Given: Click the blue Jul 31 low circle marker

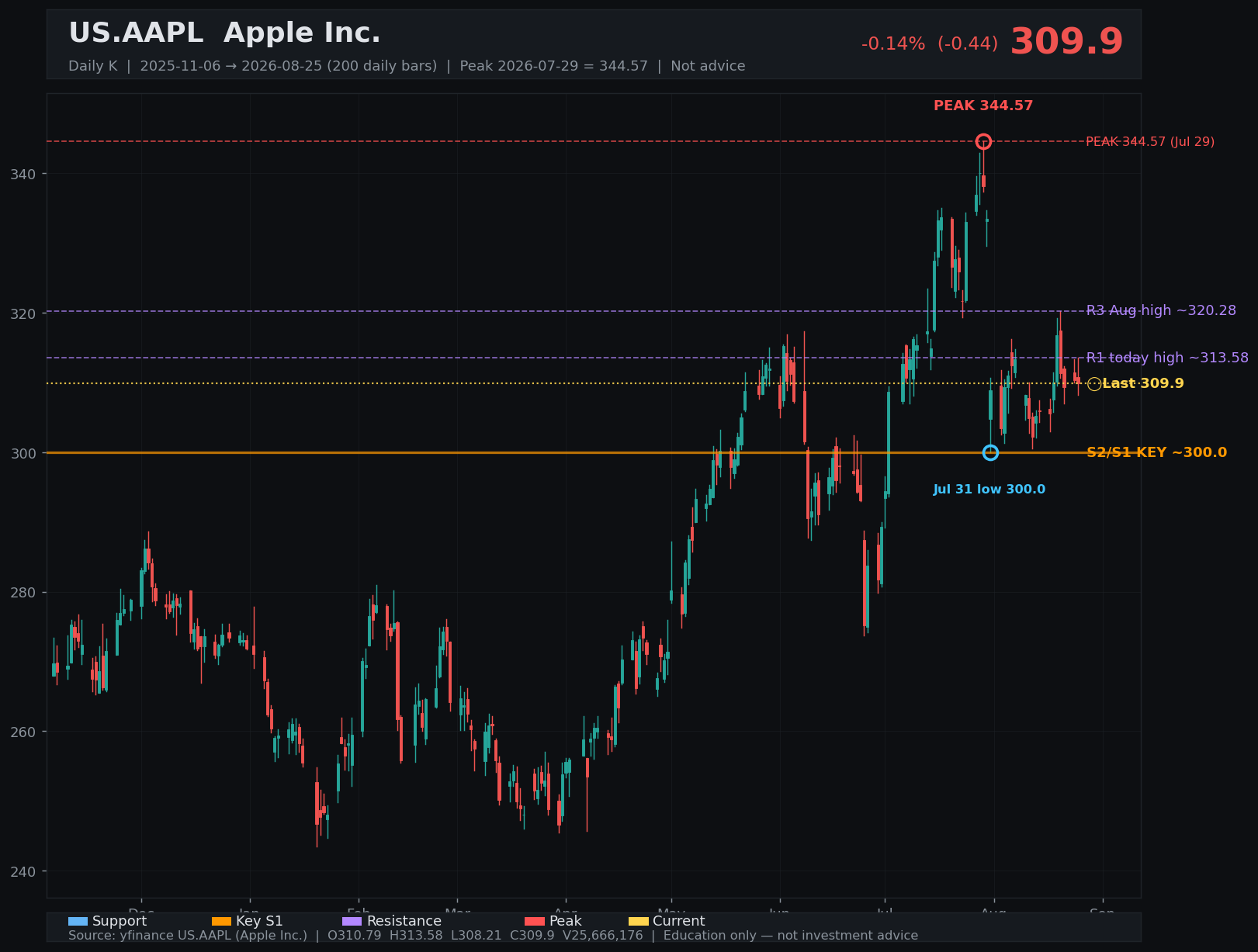Looking at the screenshot, I should pos(990,452).
